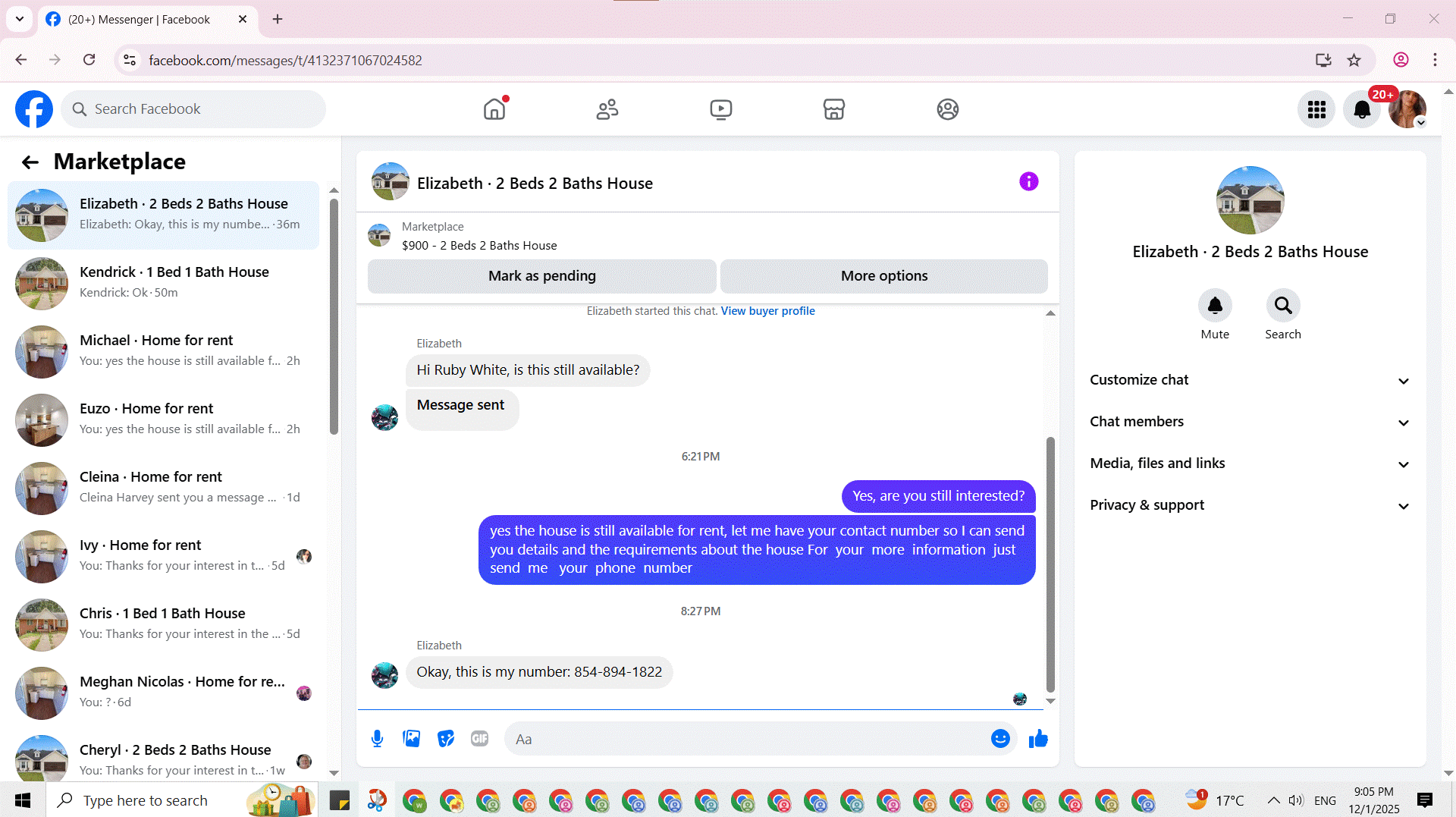Open conversation information icon
This screenshot has width=1456, height=817.
pyautogui.click(x=1028, y=182)
